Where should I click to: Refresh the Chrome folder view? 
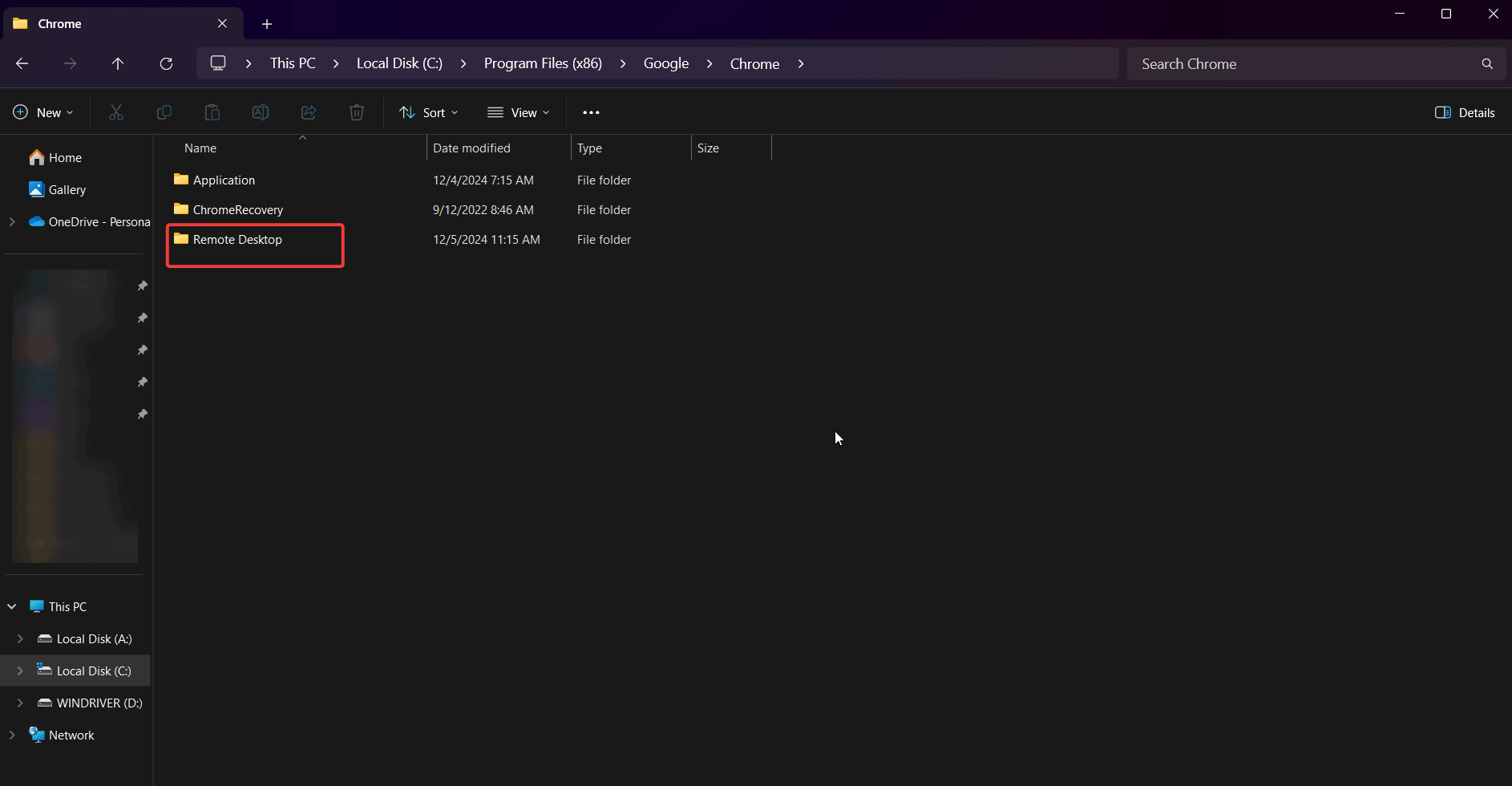pyautogui.click(x=166, y=63)
